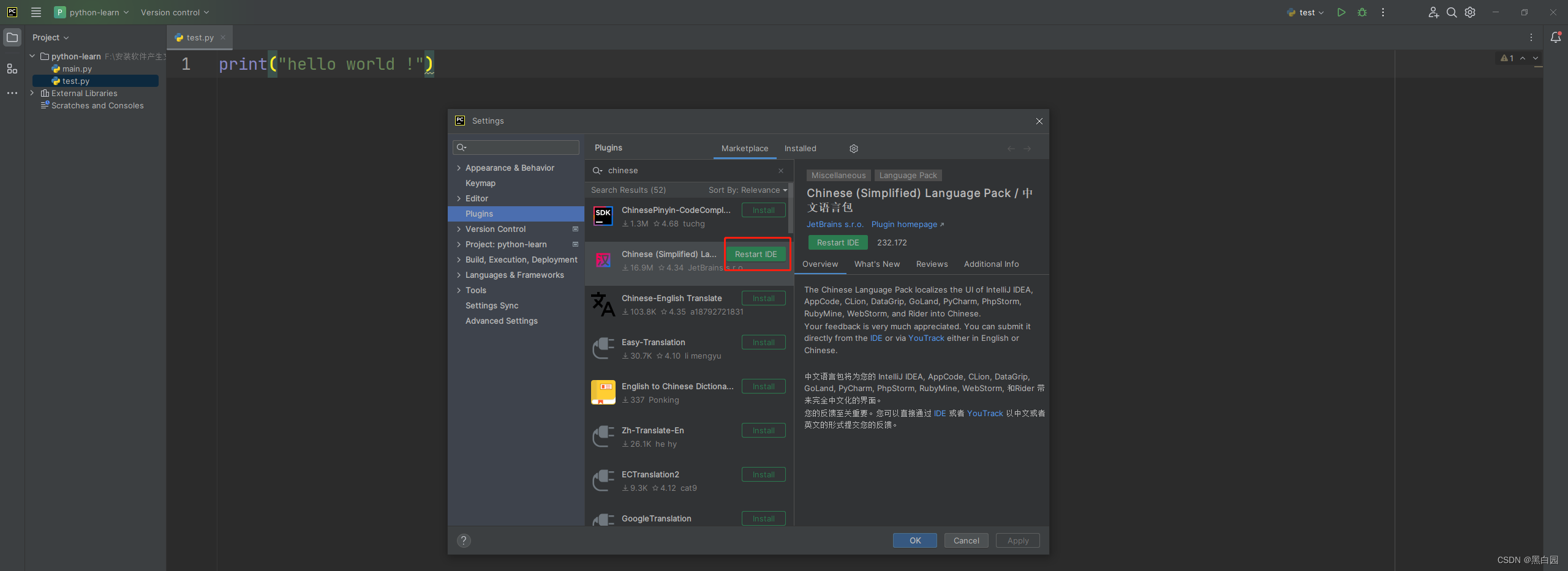Image resolution: width=1568 pixels, height=571 pixels.
Task: Open the Plugin homepage link
Action: [907, 225]
